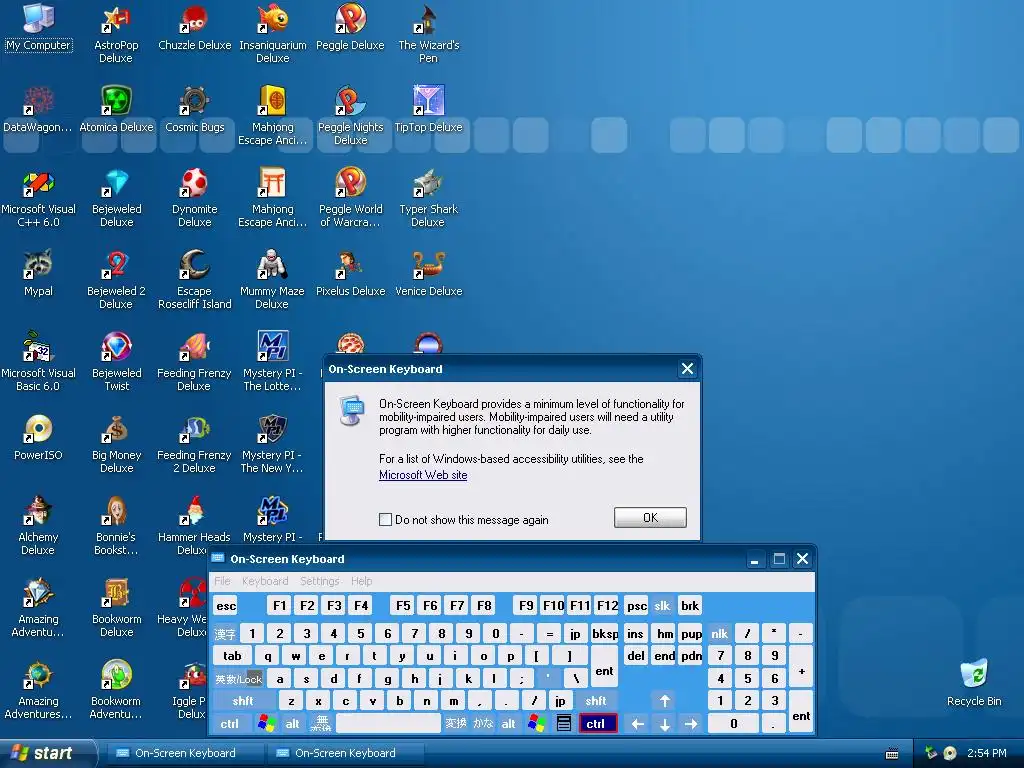The height and width of the screenshot is (768, 1024).
Task: Toggle the nlk num lock key
Action: tap(720, 633)
